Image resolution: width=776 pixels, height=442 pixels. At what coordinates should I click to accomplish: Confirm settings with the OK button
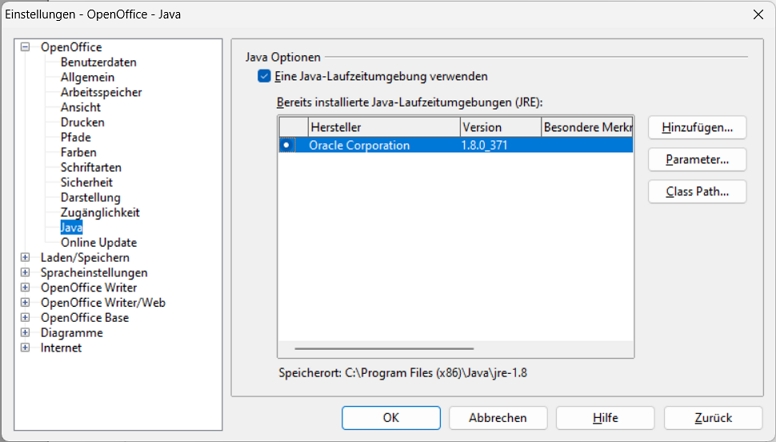coord(391,418)
